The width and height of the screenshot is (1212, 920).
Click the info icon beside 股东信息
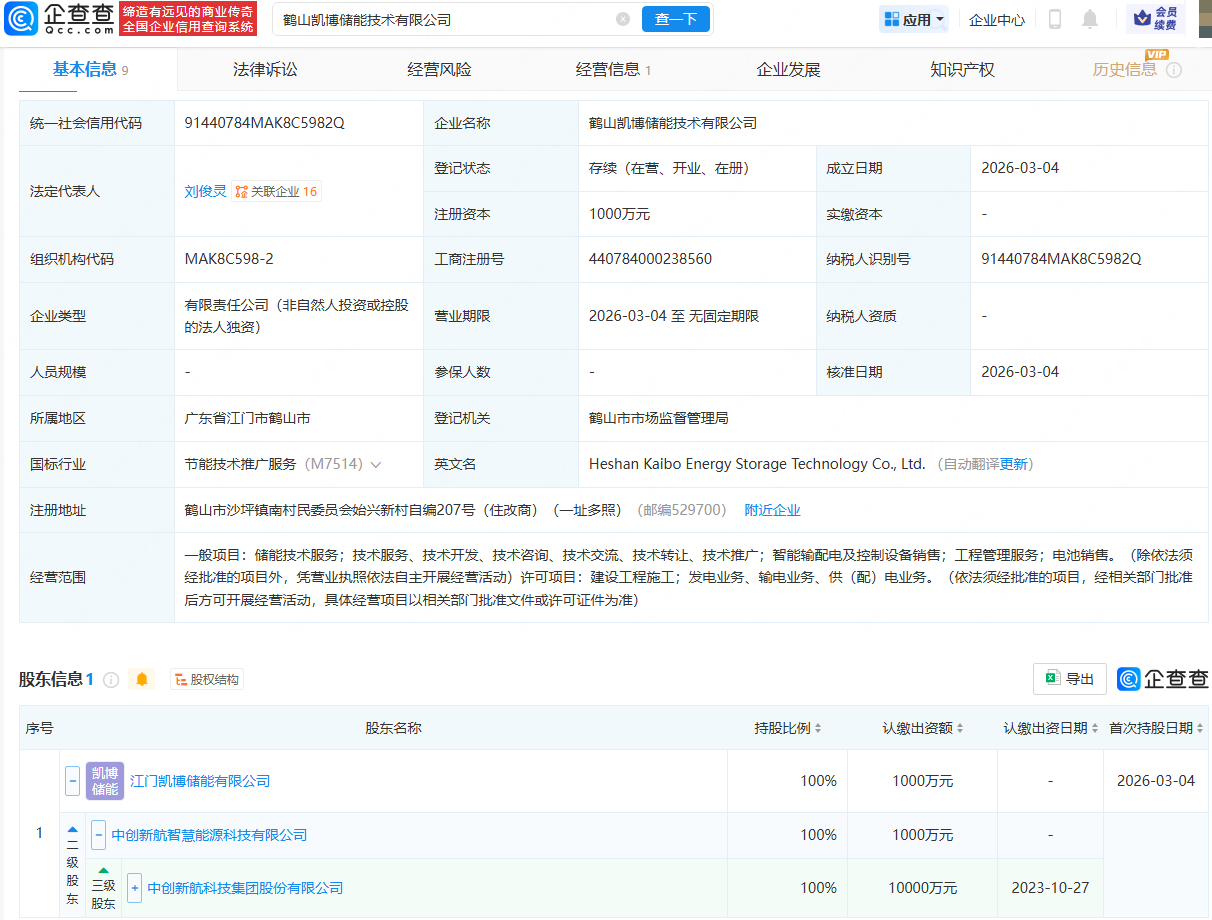tap(110, 679)
